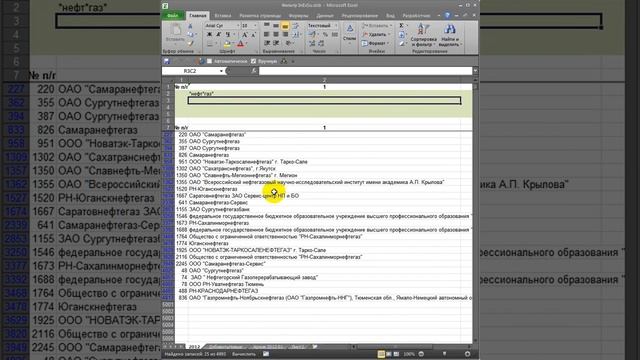Open the Стили styles gallery
This screenshot has width=640, height=360.
(x=350, y=33)
